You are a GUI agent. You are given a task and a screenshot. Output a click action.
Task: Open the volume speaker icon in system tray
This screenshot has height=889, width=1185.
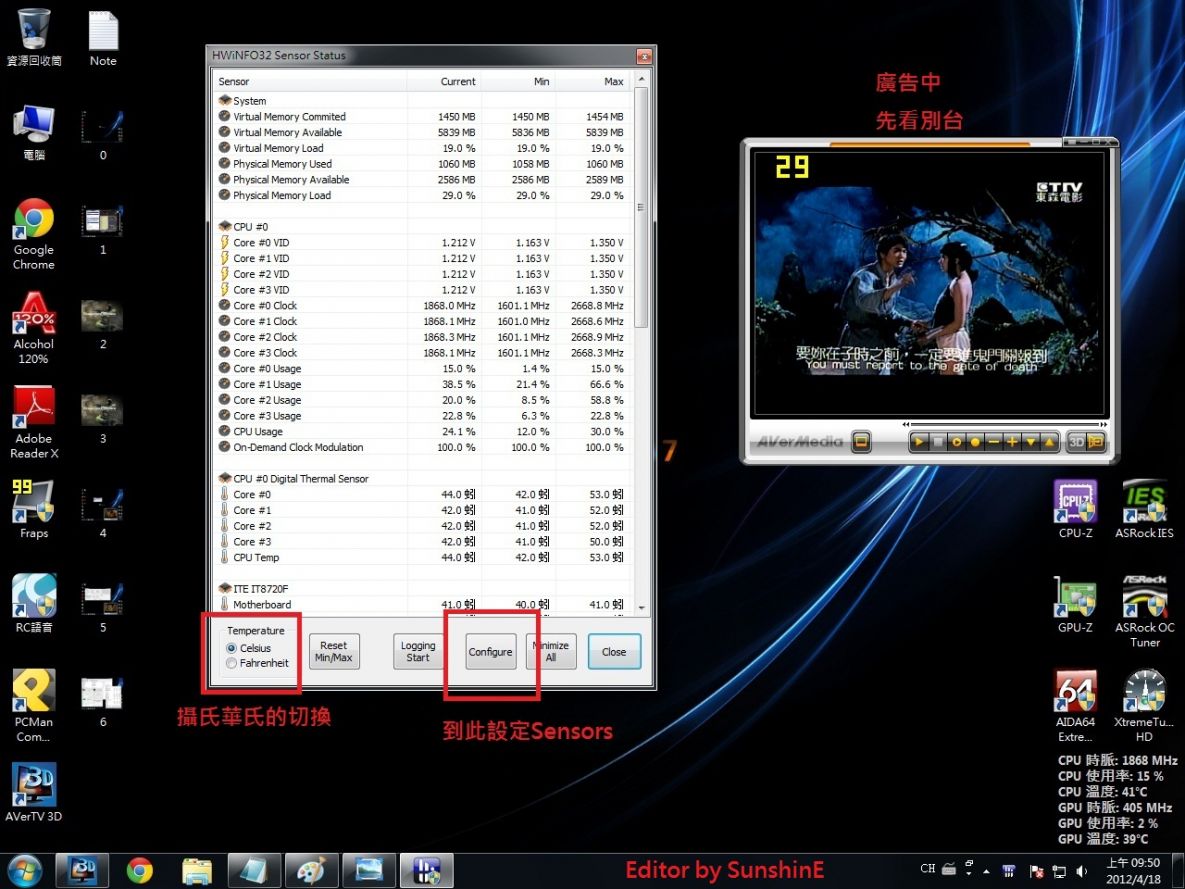click(x=1082, y=871)
